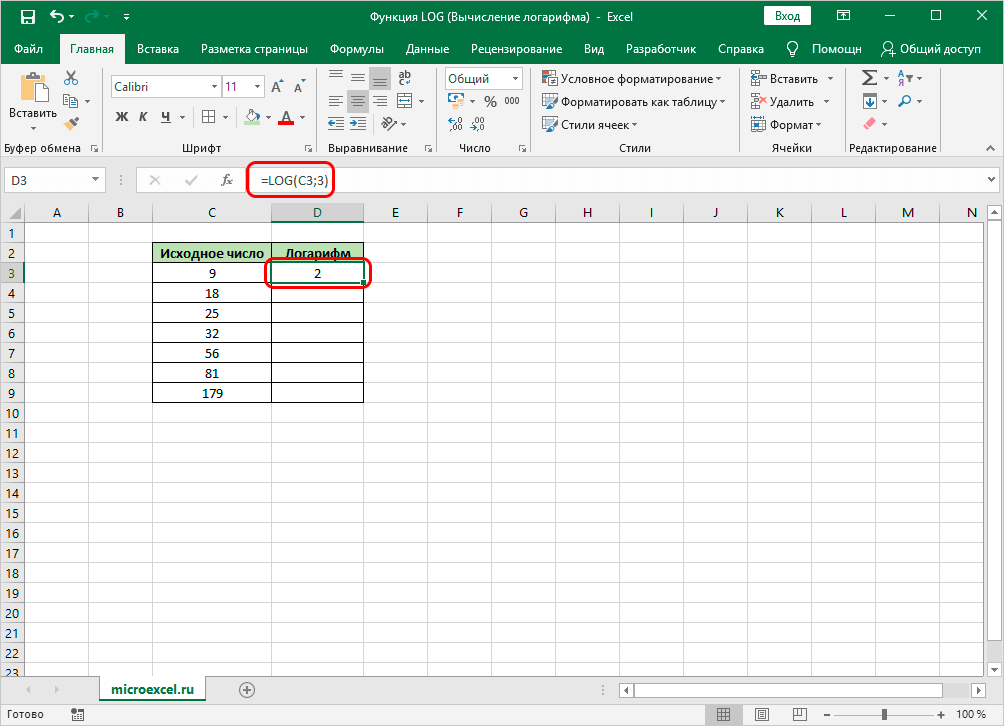Click the AutoSum sigma icon

point(869,79)
